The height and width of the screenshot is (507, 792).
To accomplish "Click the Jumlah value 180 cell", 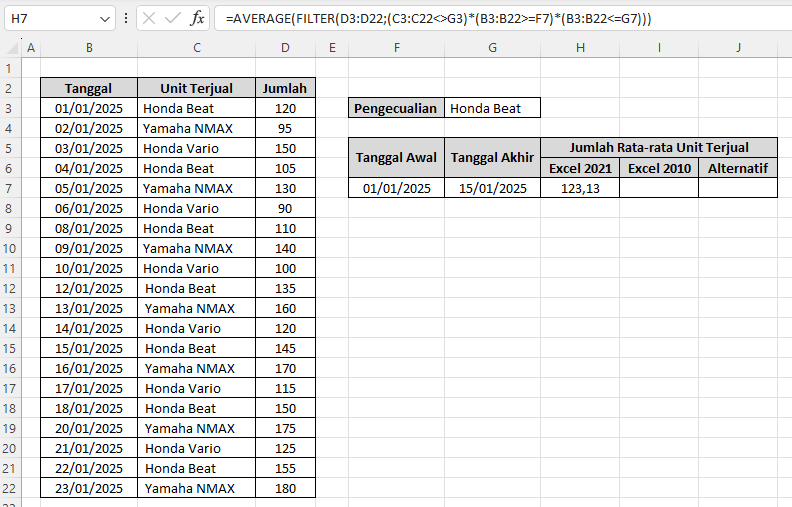I will pyautogui.click(x=285, y=488).
